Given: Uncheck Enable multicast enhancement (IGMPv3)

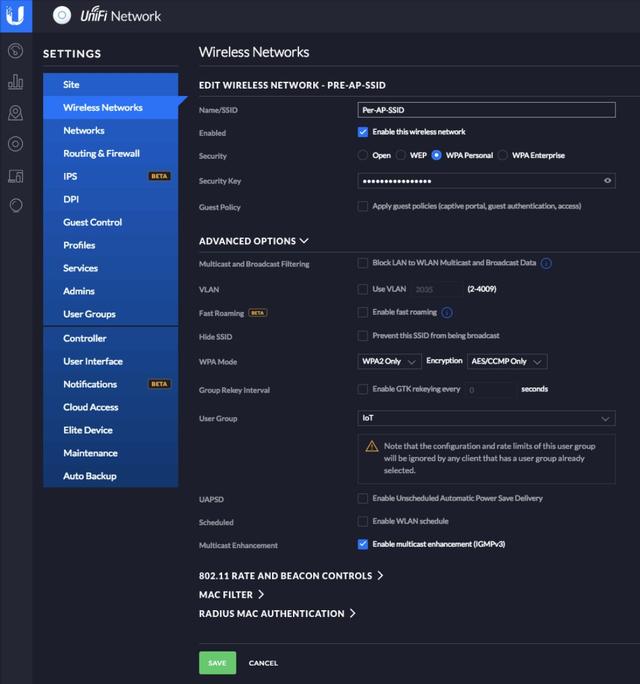Looking at the screenshot, I should tap(363, 544).
